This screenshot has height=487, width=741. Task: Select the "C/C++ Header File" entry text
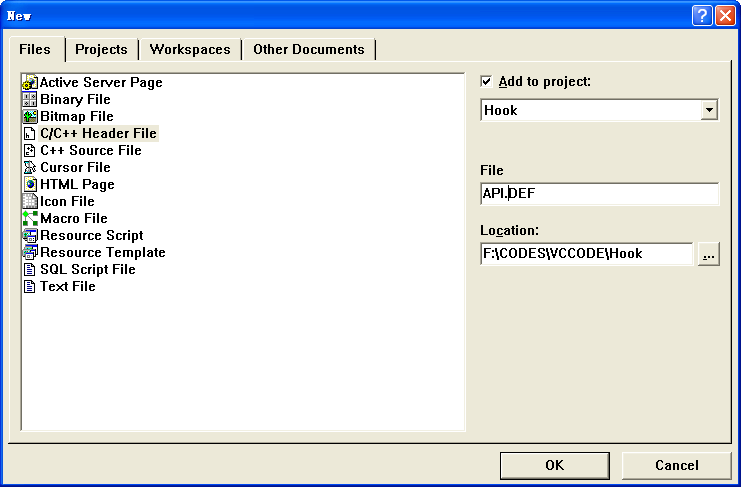(x=98, y=133)
